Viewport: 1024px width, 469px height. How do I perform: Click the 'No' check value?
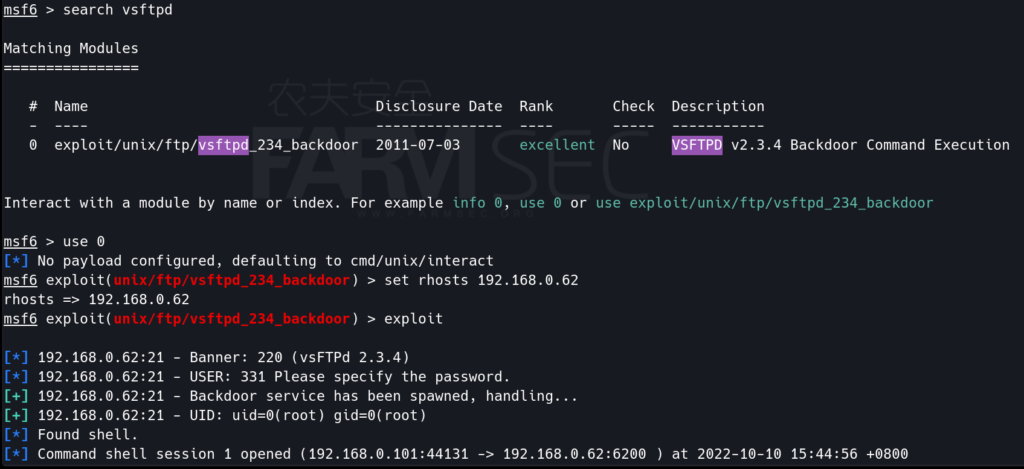point(621,145)
